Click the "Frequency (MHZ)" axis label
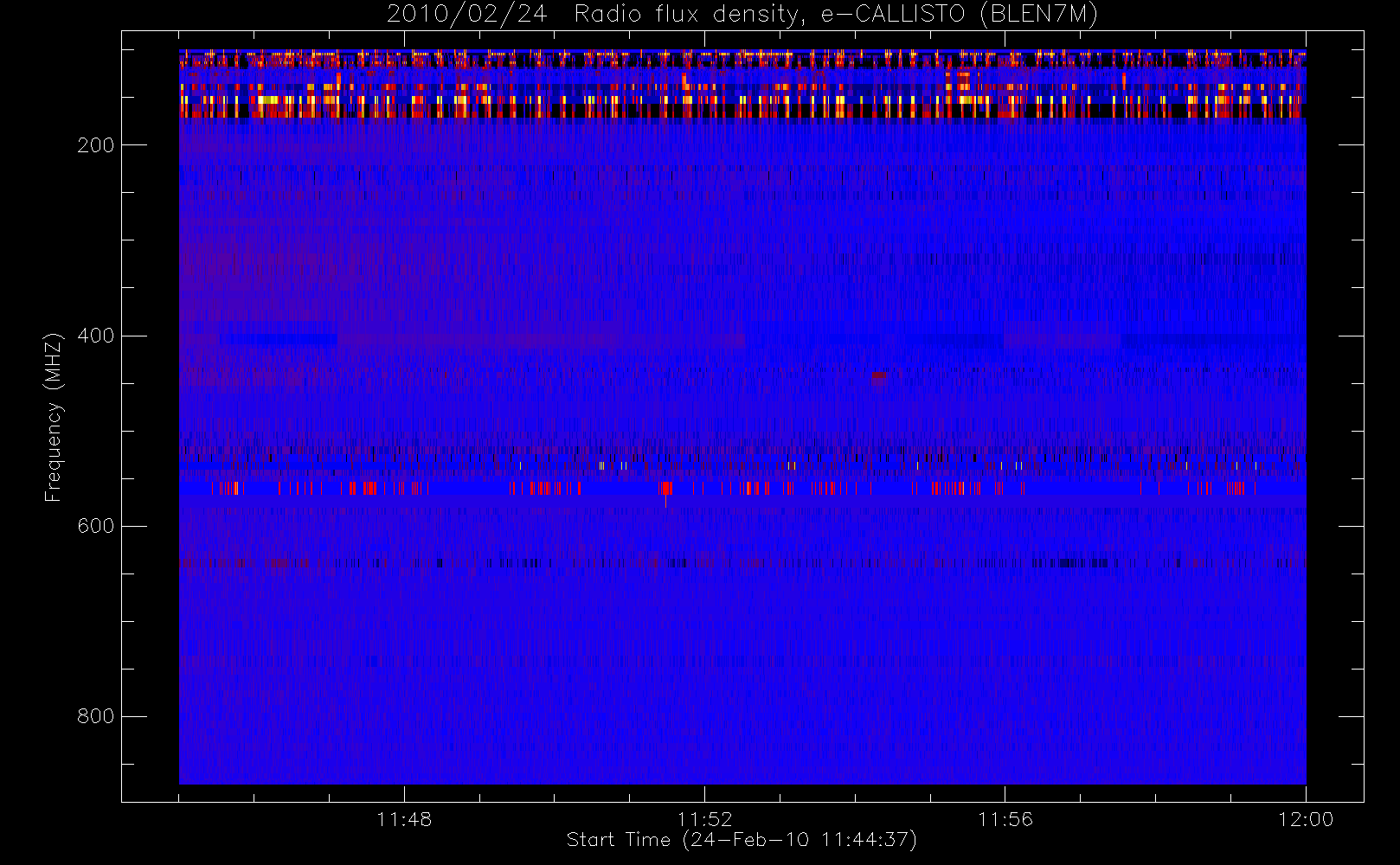This screenshot has height=865, width=1400. pos(54,417)
